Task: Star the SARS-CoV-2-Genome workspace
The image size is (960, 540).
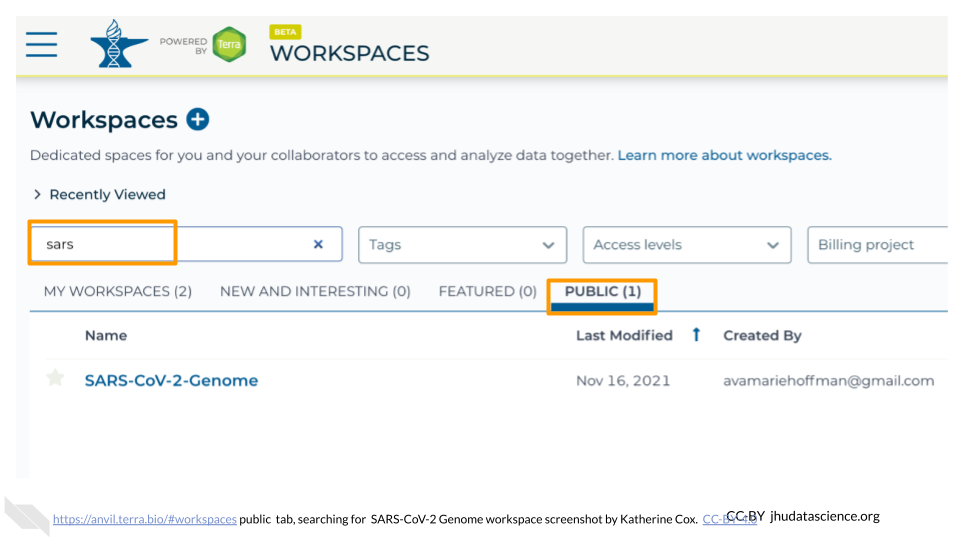Action: (x=55, y=378)
